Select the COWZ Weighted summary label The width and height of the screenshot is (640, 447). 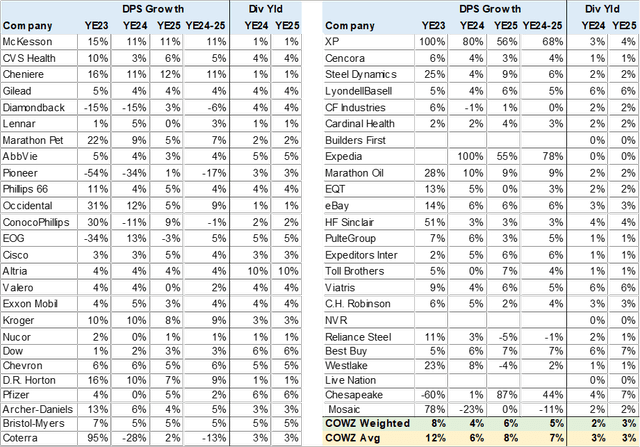click(367, 424)
